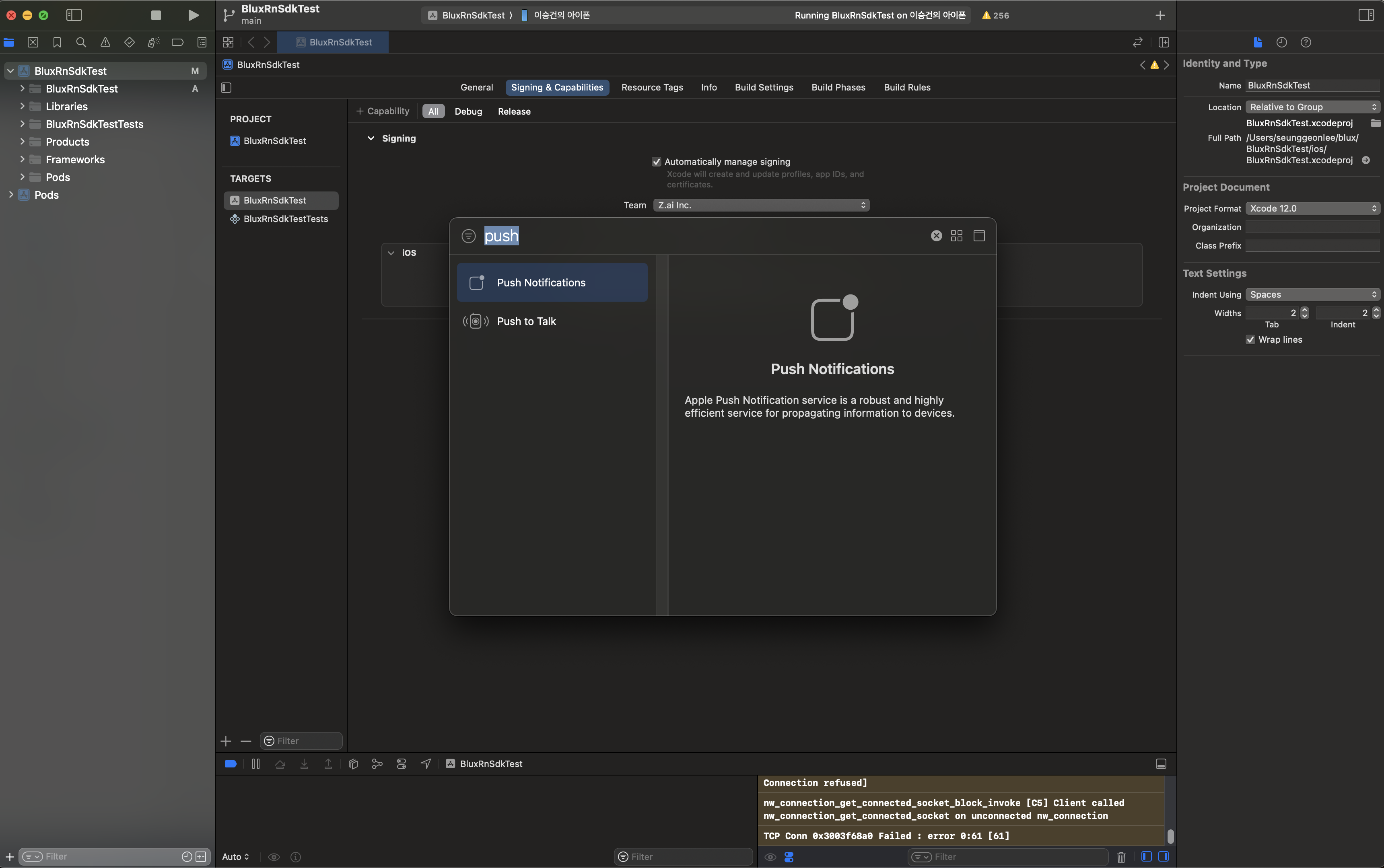
Task: Open Debug View Hierarchy icon
Action: coord(353,764)
